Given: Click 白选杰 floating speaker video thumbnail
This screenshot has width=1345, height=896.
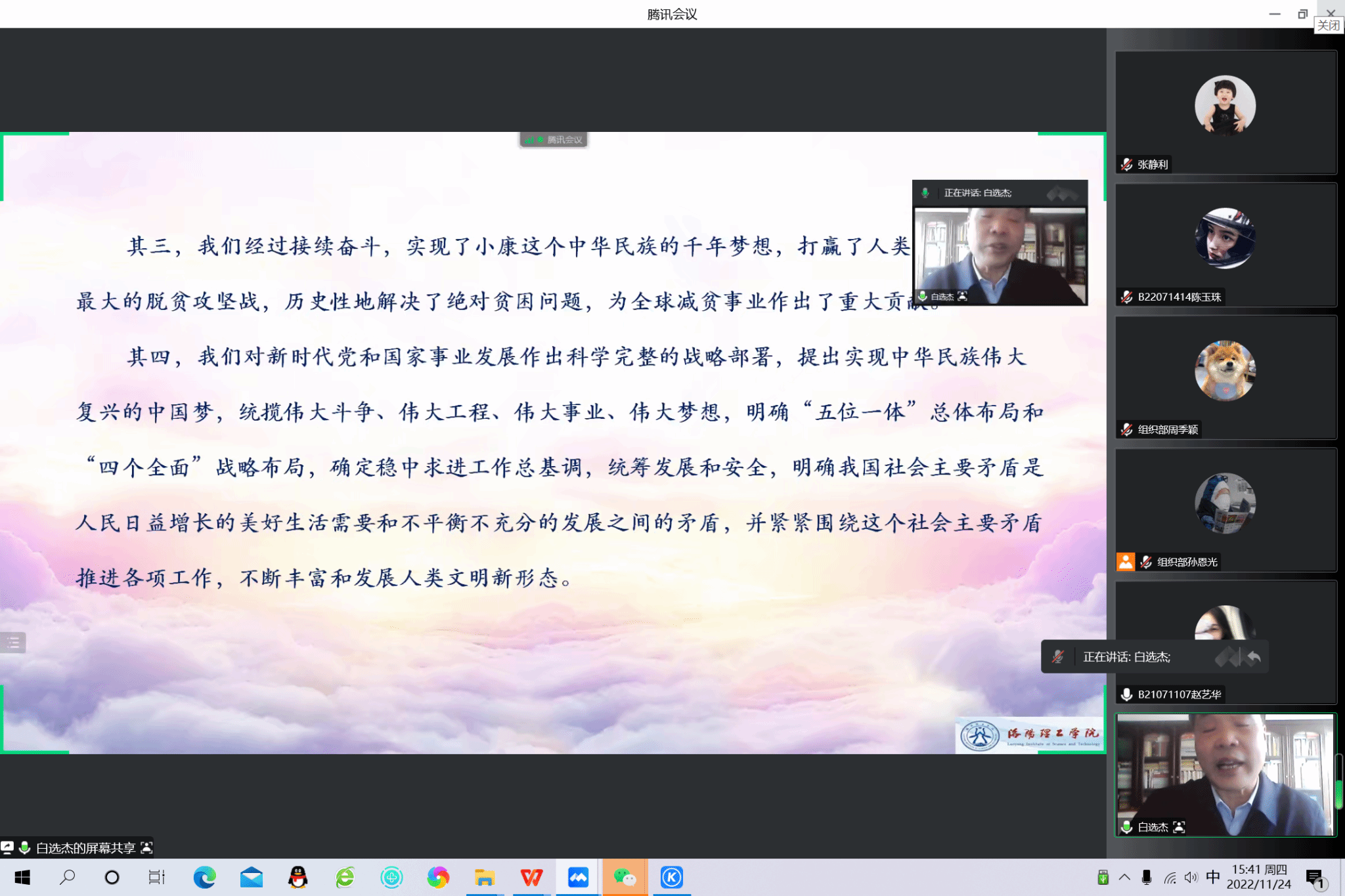Looking at the screenshot, I should (x=1000, y=256).
